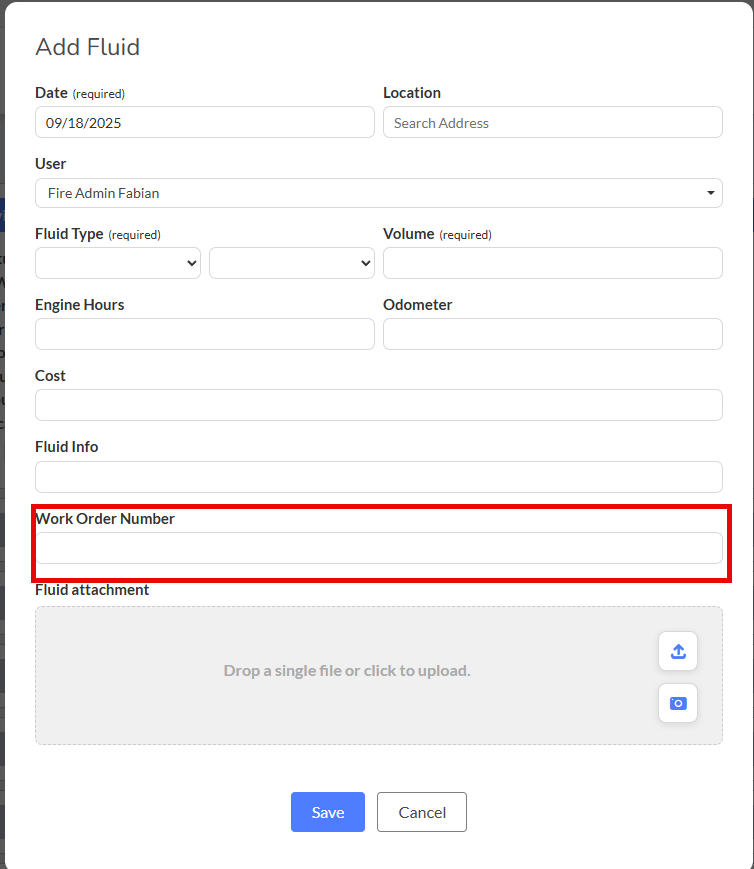Image resolution: width=754 pixels, height=869 pixels.
Task: Click the Work Order Number input
Action: tap(378, 548)
